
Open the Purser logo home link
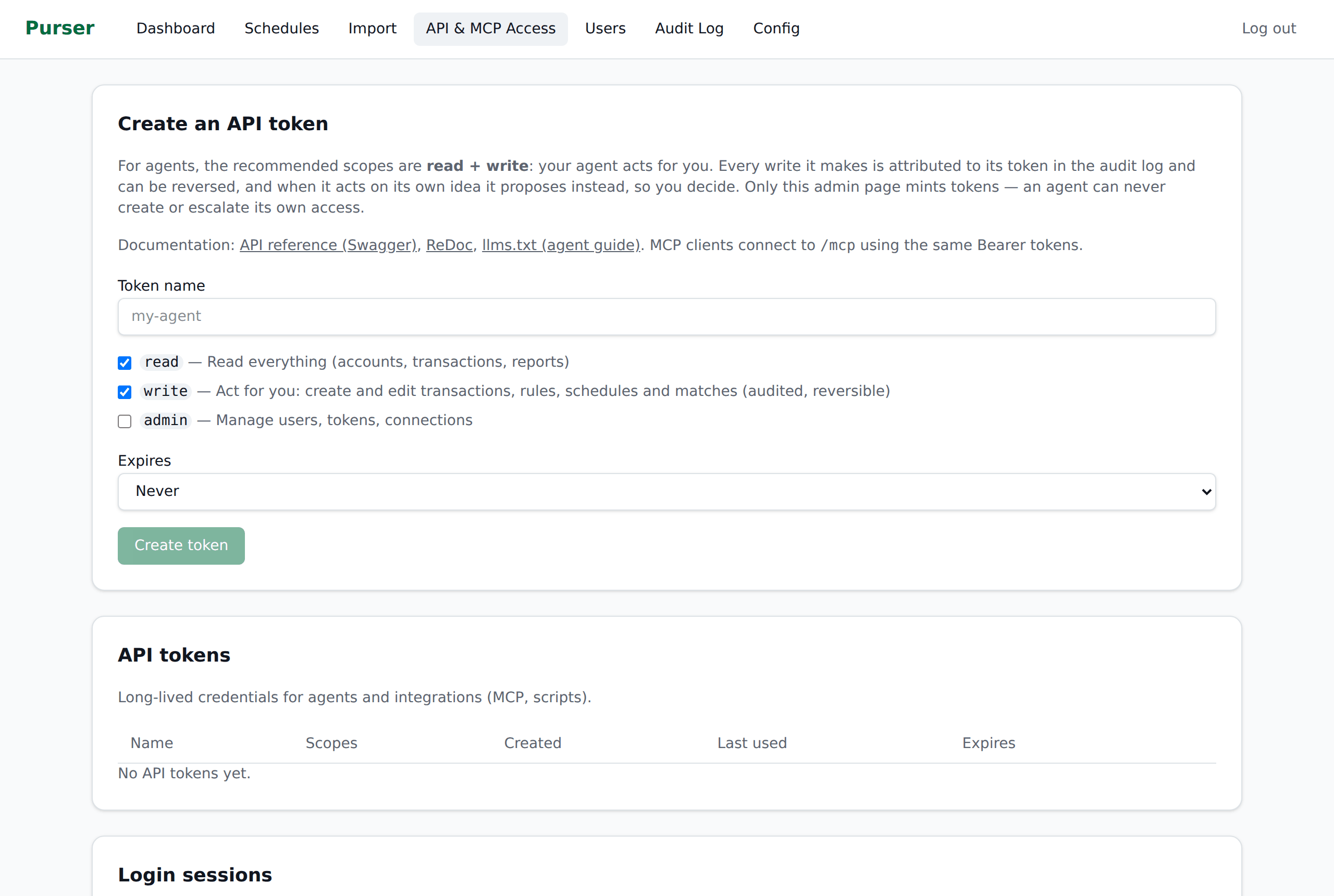coord(60,29)
